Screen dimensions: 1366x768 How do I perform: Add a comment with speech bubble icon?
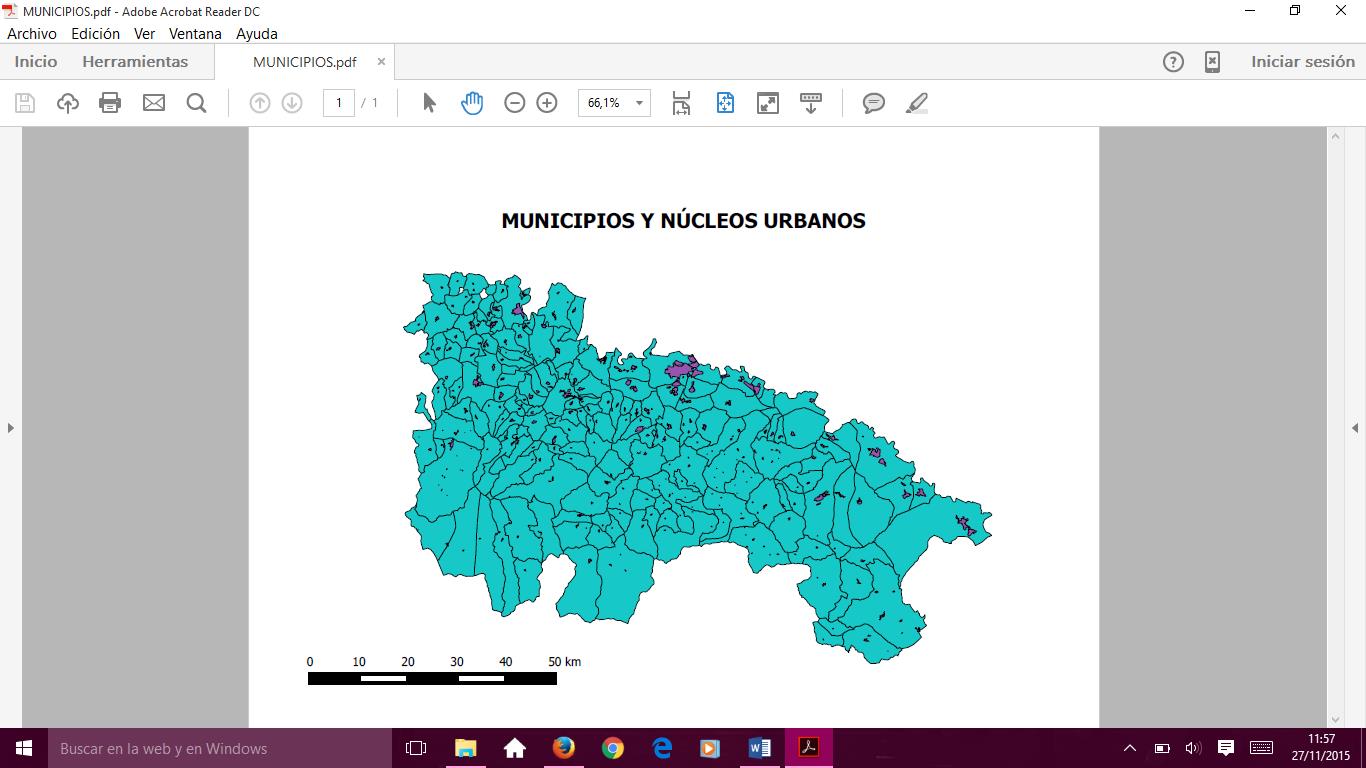(873, 103)
